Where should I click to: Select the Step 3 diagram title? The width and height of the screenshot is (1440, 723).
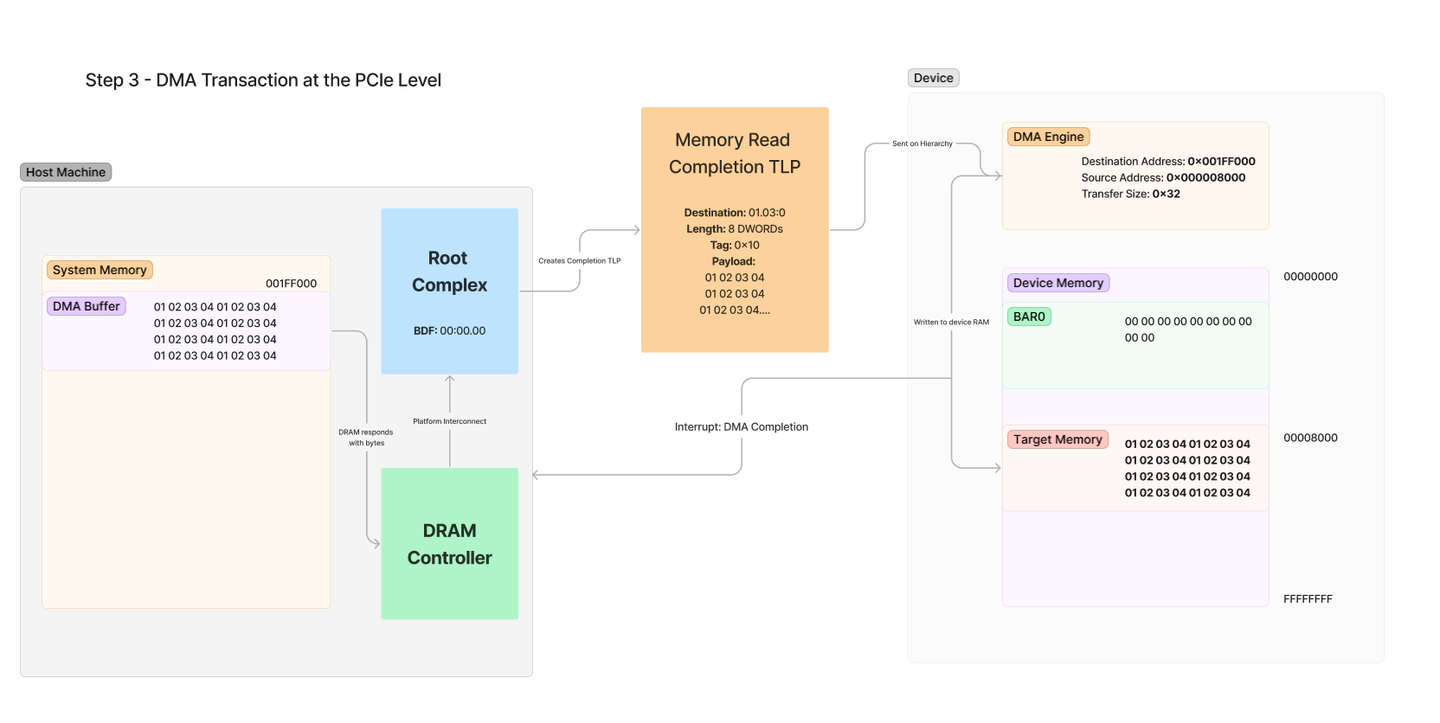(x=263, y=80)
